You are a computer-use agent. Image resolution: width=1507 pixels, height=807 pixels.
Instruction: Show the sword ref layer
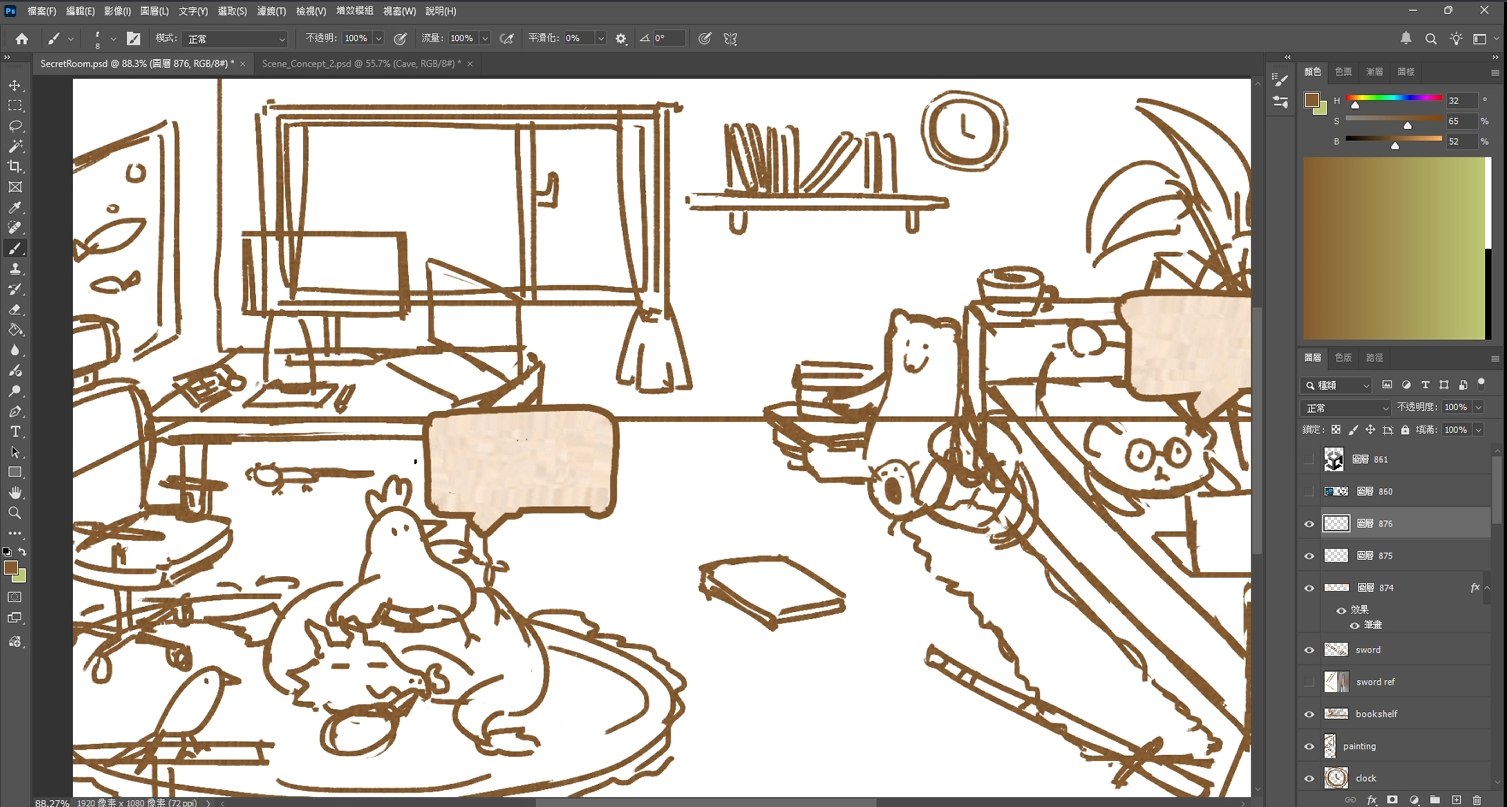(1309, 682)
